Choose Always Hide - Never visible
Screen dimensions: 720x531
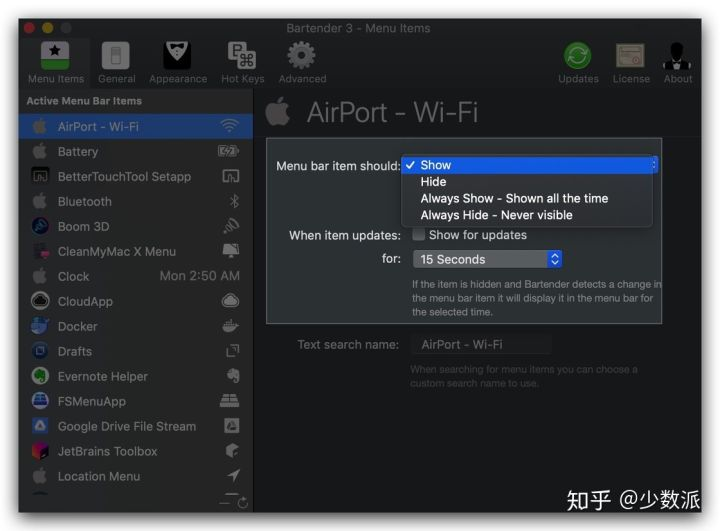click(527, 215)
